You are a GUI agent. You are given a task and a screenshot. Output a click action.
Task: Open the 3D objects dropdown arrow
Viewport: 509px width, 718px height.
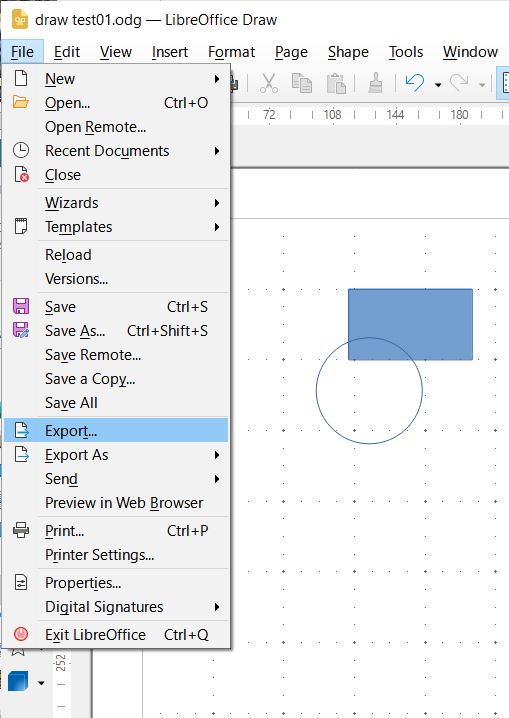tap(41, 683)
